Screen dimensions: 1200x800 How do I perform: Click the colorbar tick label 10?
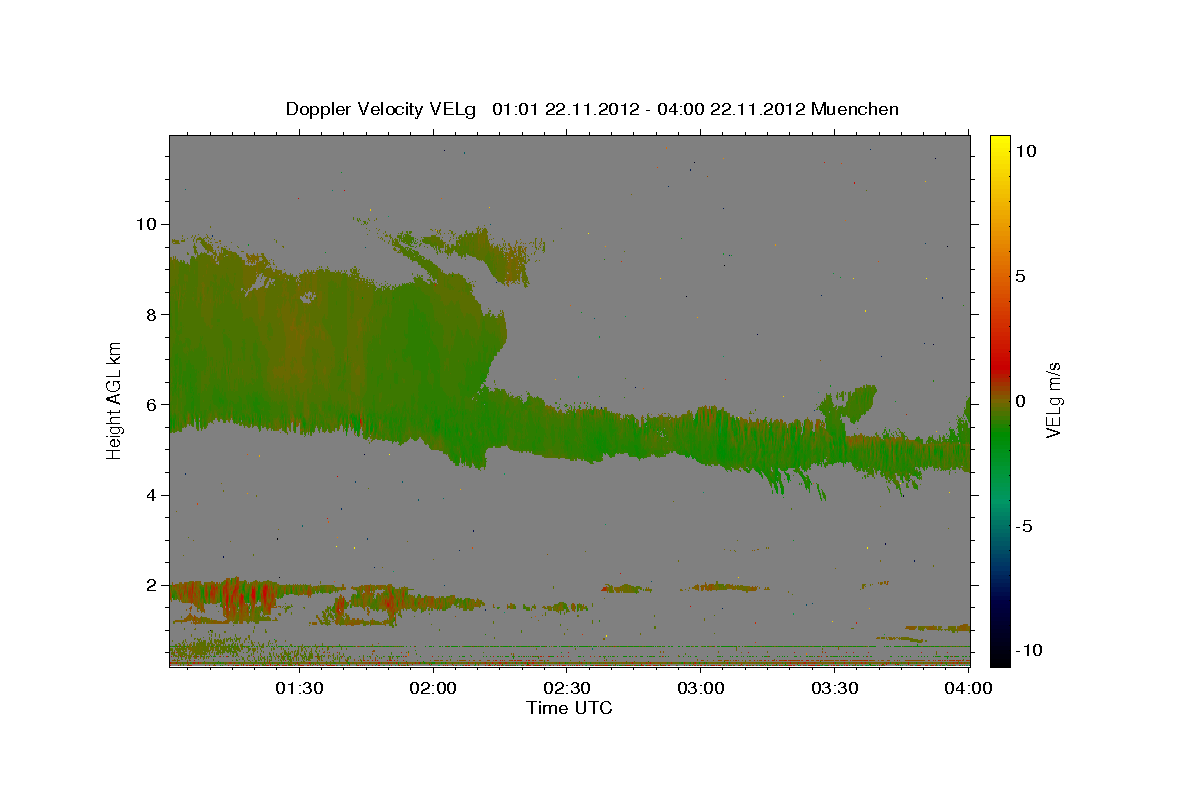[1025, 150]
